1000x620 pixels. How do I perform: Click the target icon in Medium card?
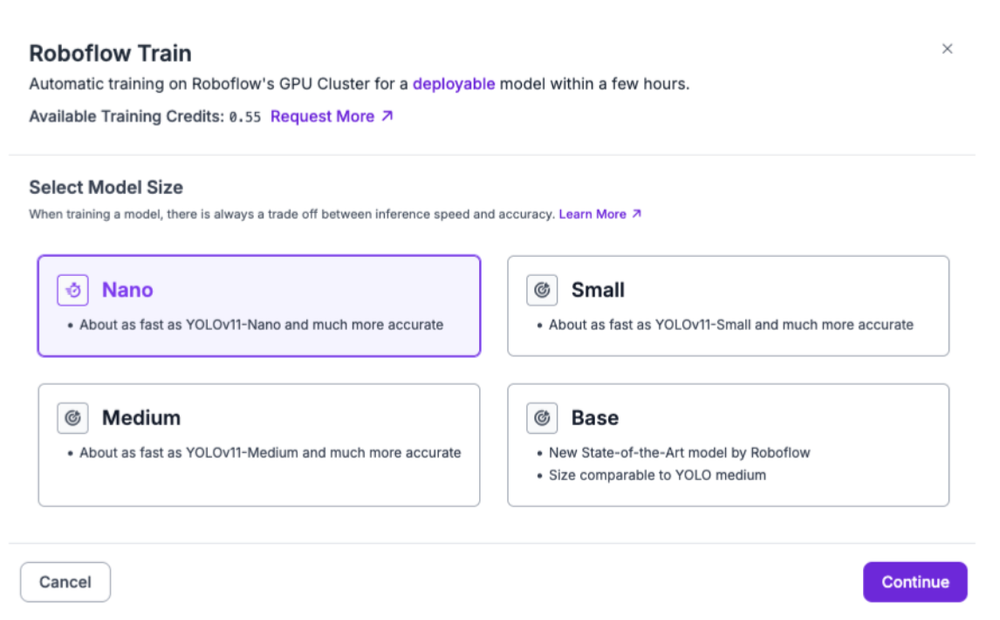(x=73, y=418)
